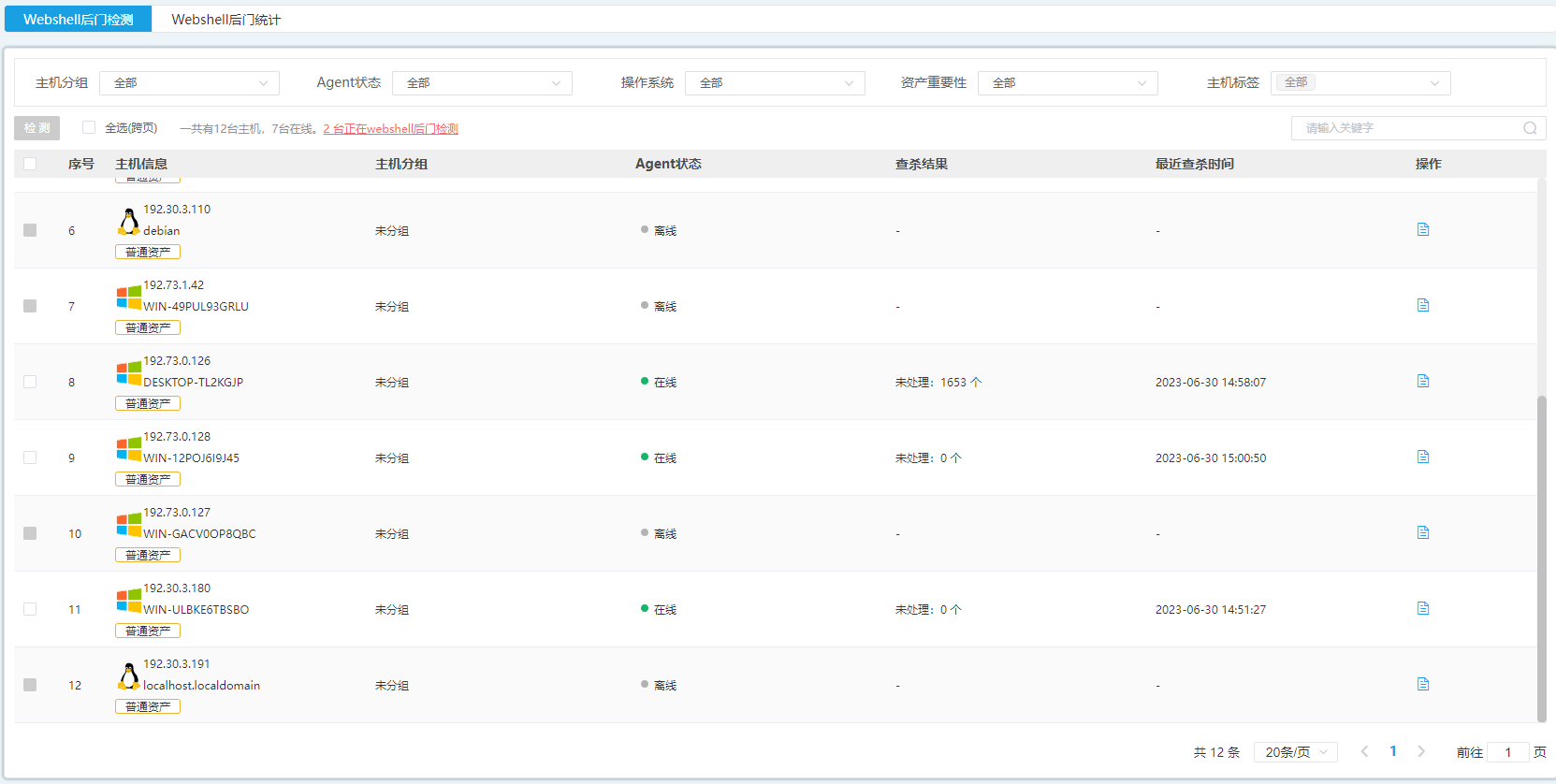Open link for hosts under webshell detection
The image size is (1556, 784).
[390, 129]
